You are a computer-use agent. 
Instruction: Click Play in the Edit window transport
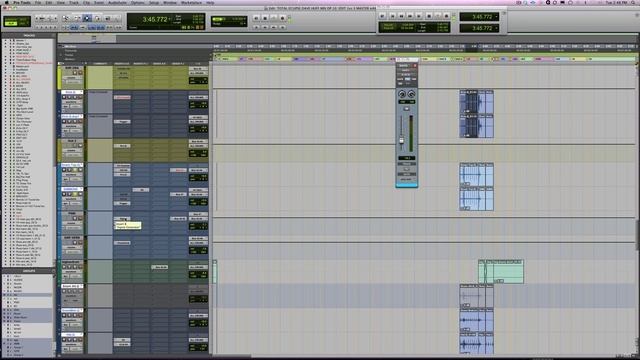coord(273,18)
